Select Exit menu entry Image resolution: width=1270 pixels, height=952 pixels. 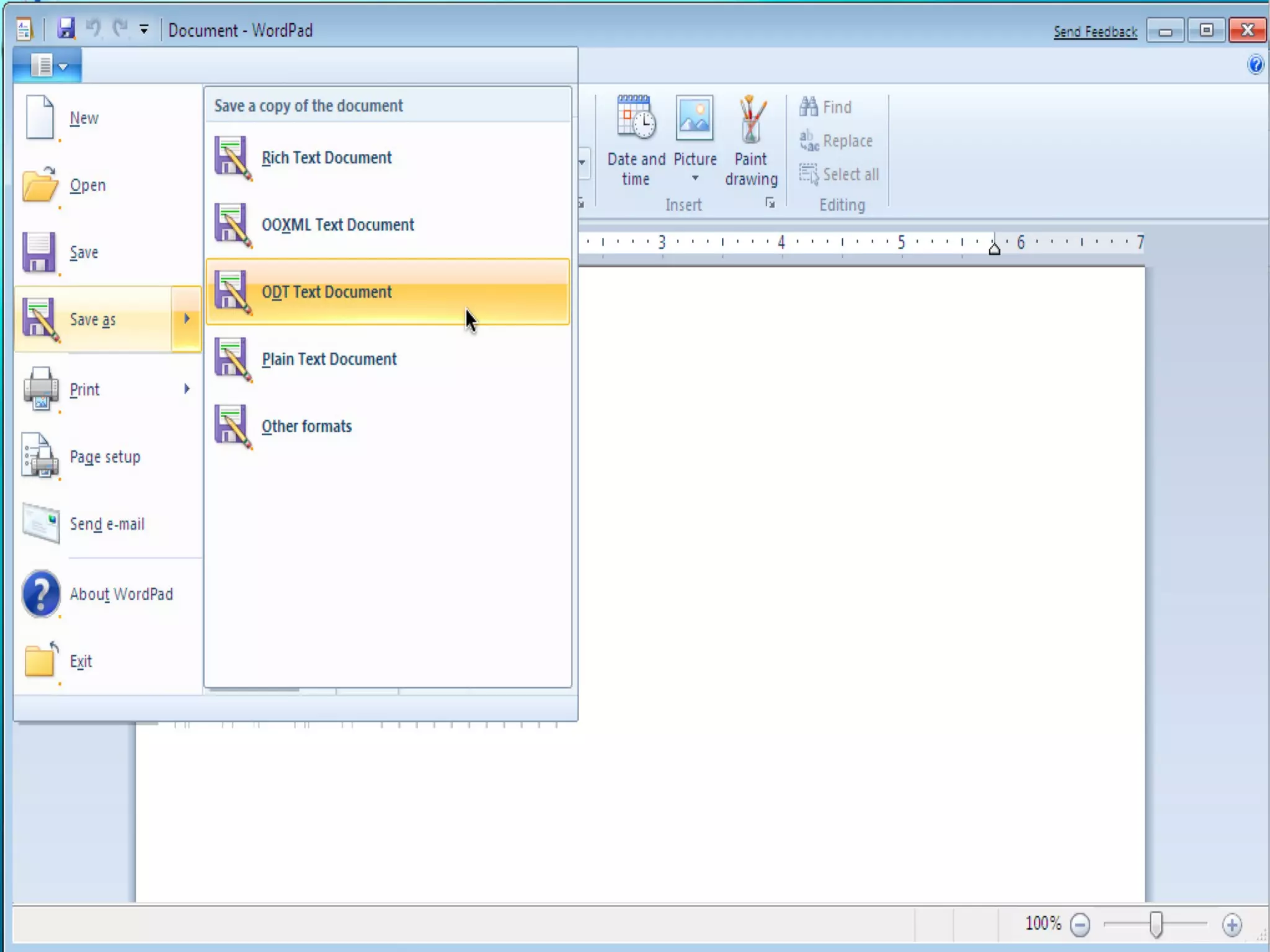[x=108, y=661]
